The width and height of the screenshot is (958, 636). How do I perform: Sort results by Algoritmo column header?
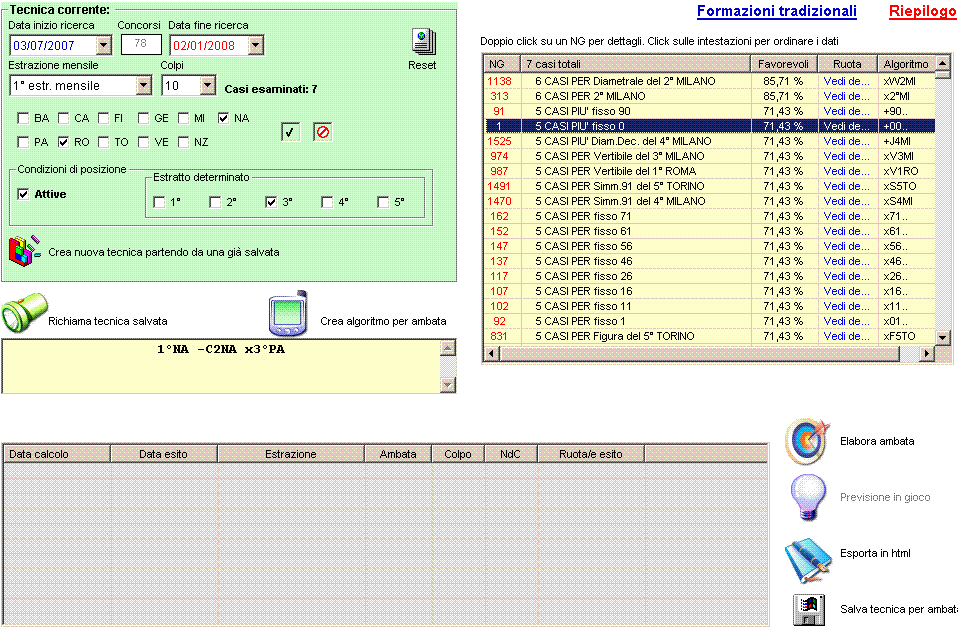coord(906,64)
